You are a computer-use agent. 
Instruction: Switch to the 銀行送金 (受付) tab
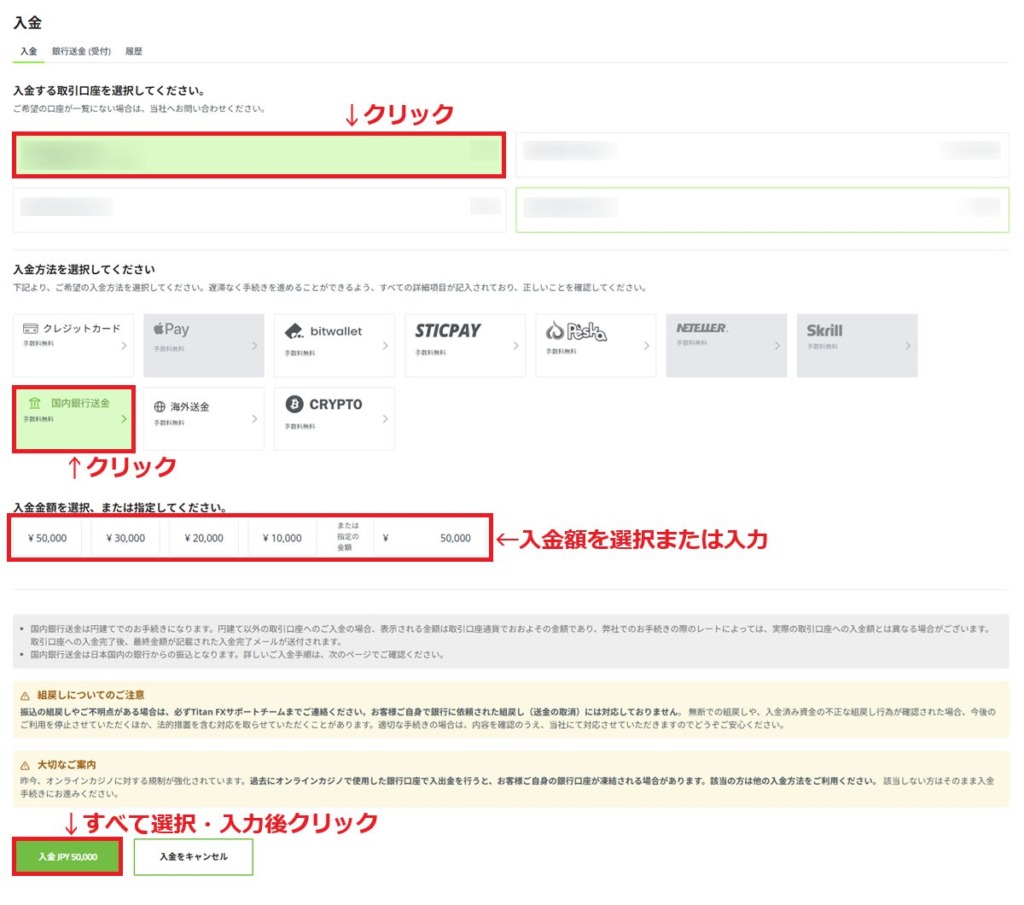tap(82, 50)
